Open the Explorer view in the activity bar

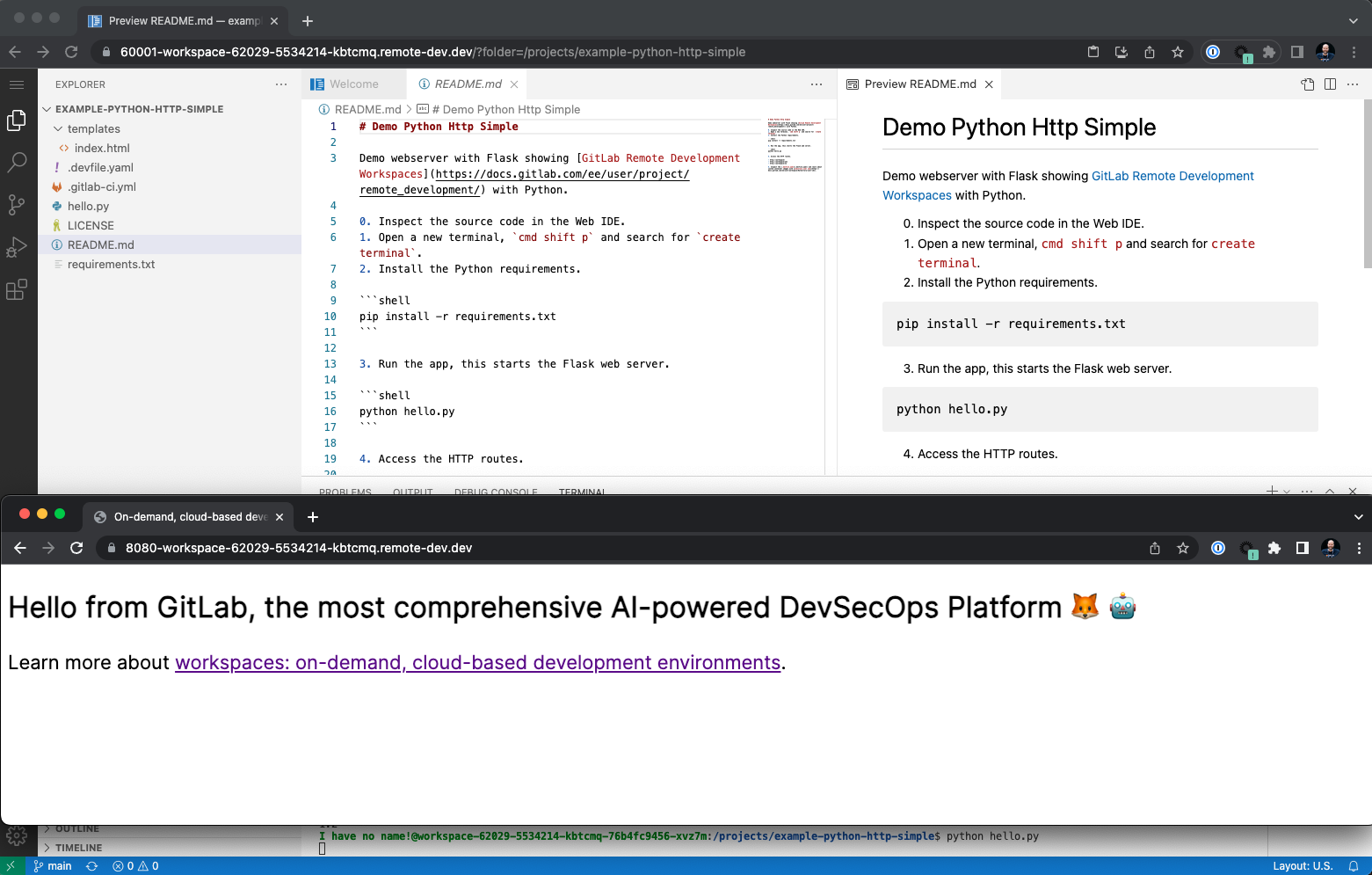tap(16, 120)
